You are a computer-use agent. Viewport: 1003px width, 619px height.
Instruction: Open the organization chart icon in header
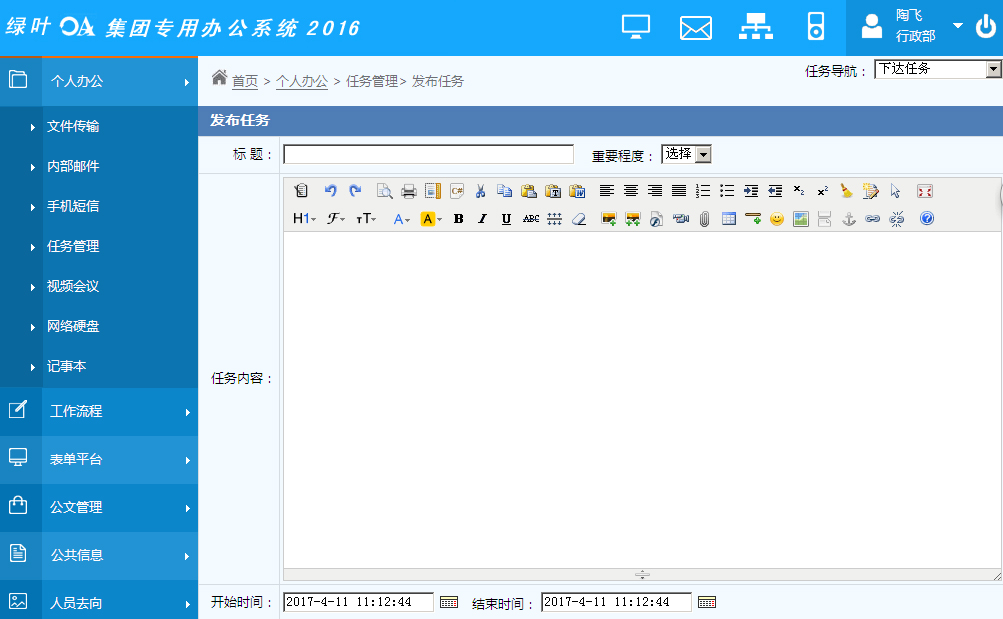tap(755, 27)
